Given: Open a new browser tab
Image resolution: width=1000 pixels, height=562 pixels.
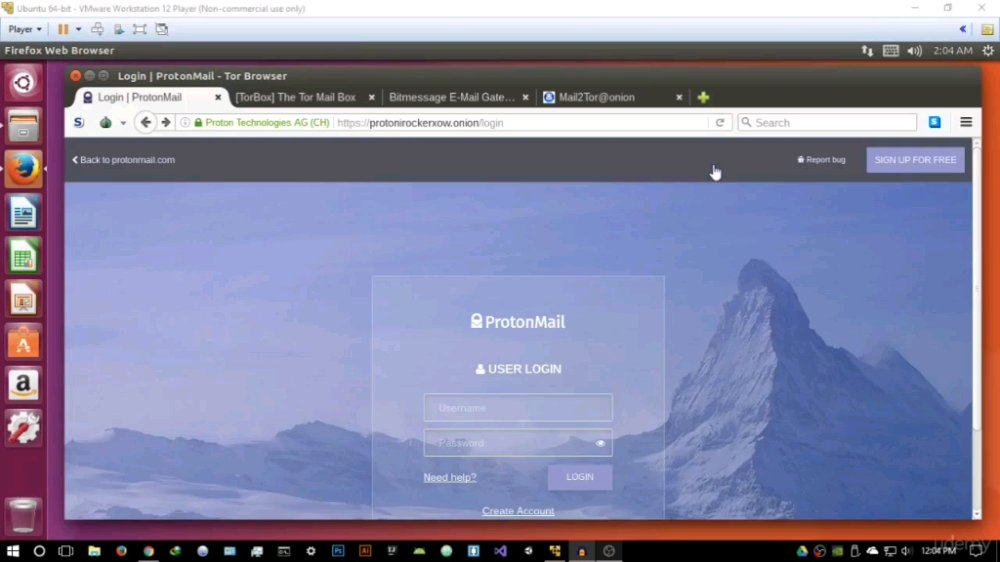Looking at the screenshot, I should click(703, 97).
